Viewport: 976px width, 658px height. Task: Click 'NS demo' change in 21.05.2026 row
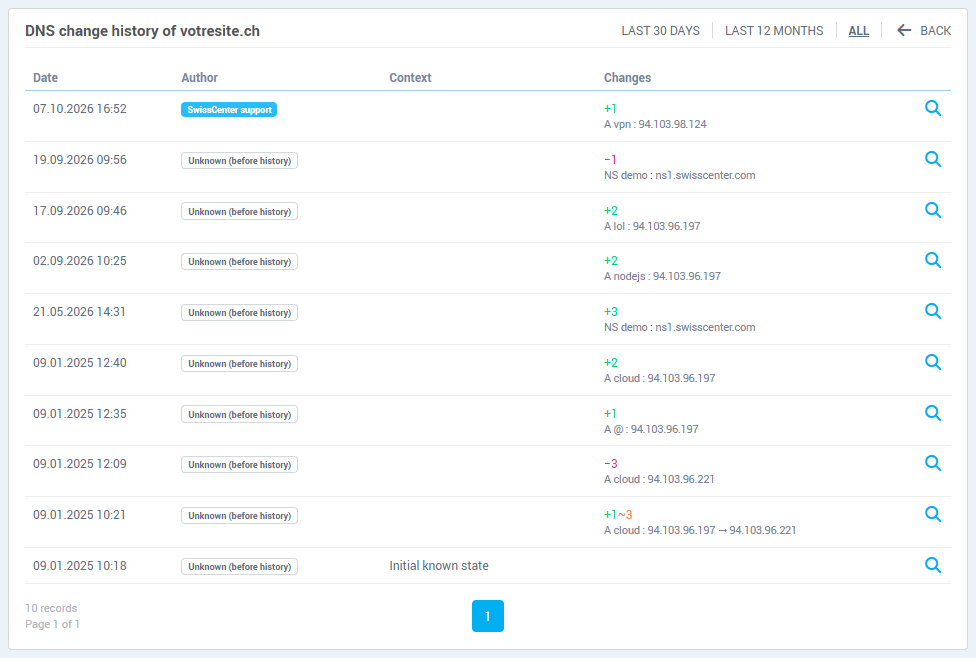point(679,327)
